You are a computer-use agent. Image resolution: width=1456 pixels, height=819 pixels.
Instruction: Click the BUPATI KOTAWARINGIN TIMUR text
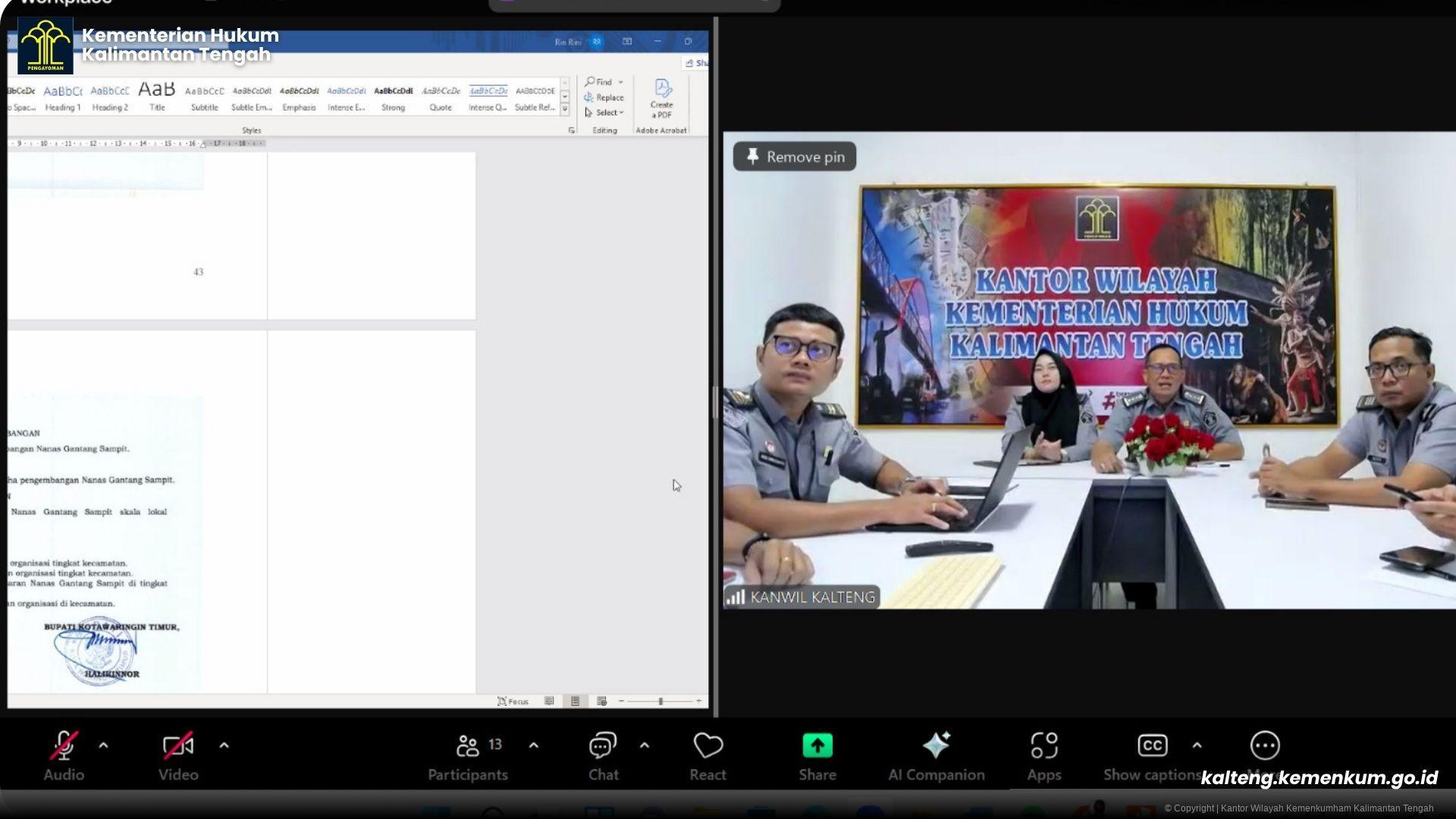[x=111, y=627]
